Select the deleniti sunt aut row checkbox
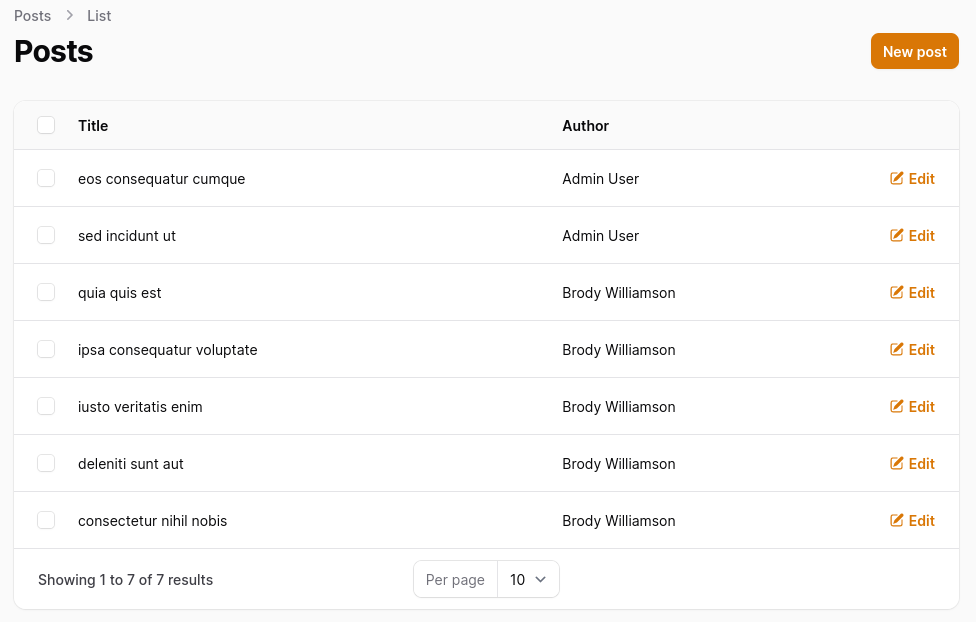The image size is (976, 622). (46, 463)
